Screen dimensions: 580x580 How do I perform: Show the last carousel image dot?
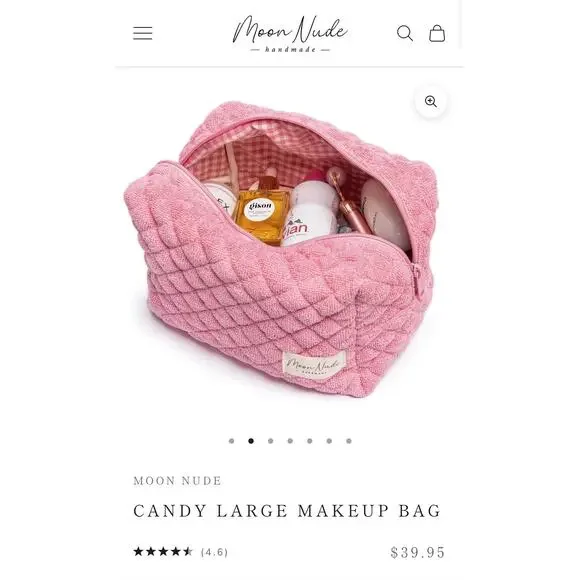click(x=349, y=441)
